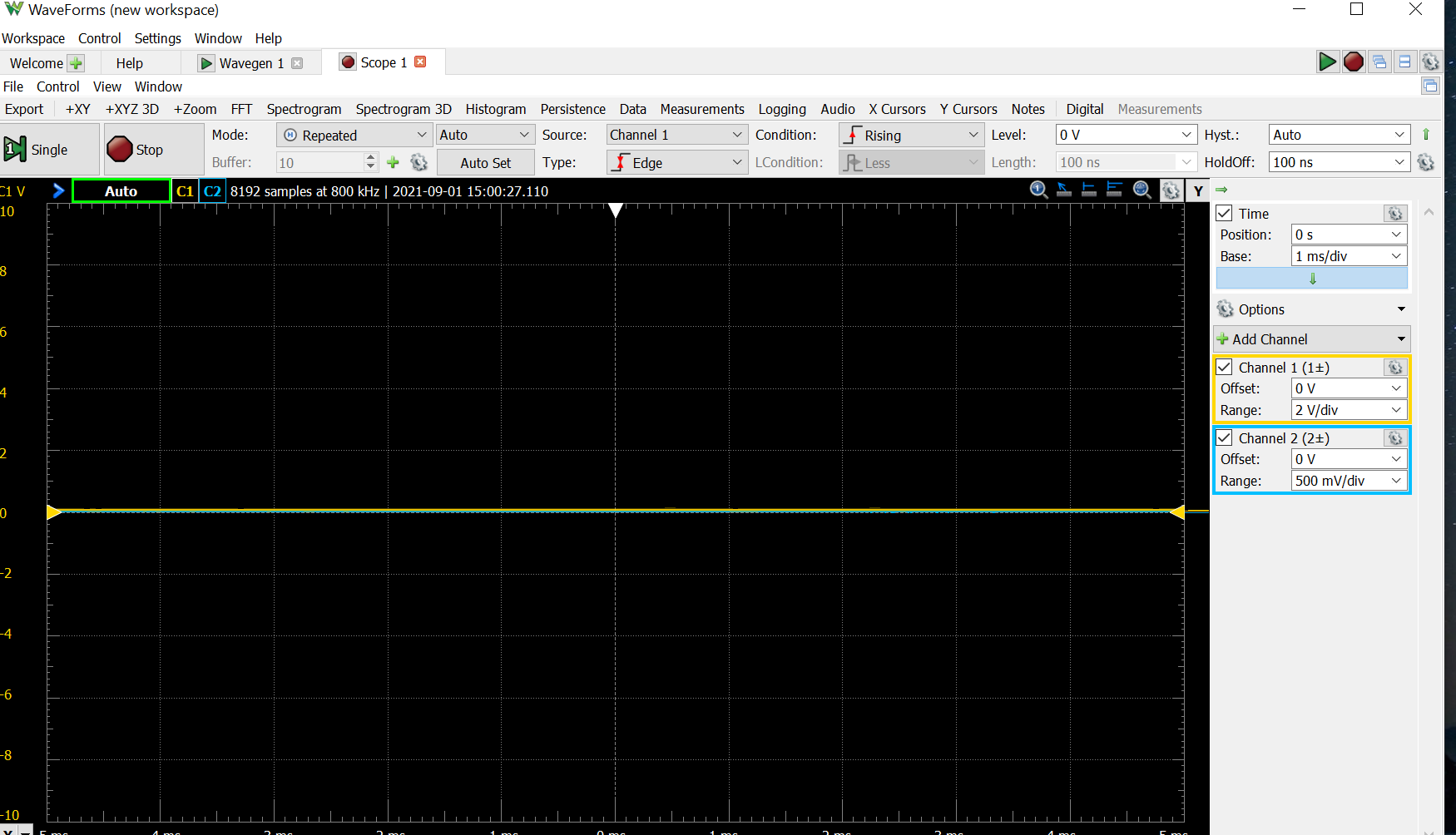Screen dimensions: 1456x835
Task: Open the Measurements view next to Data
Action: (x=702, y=109)
